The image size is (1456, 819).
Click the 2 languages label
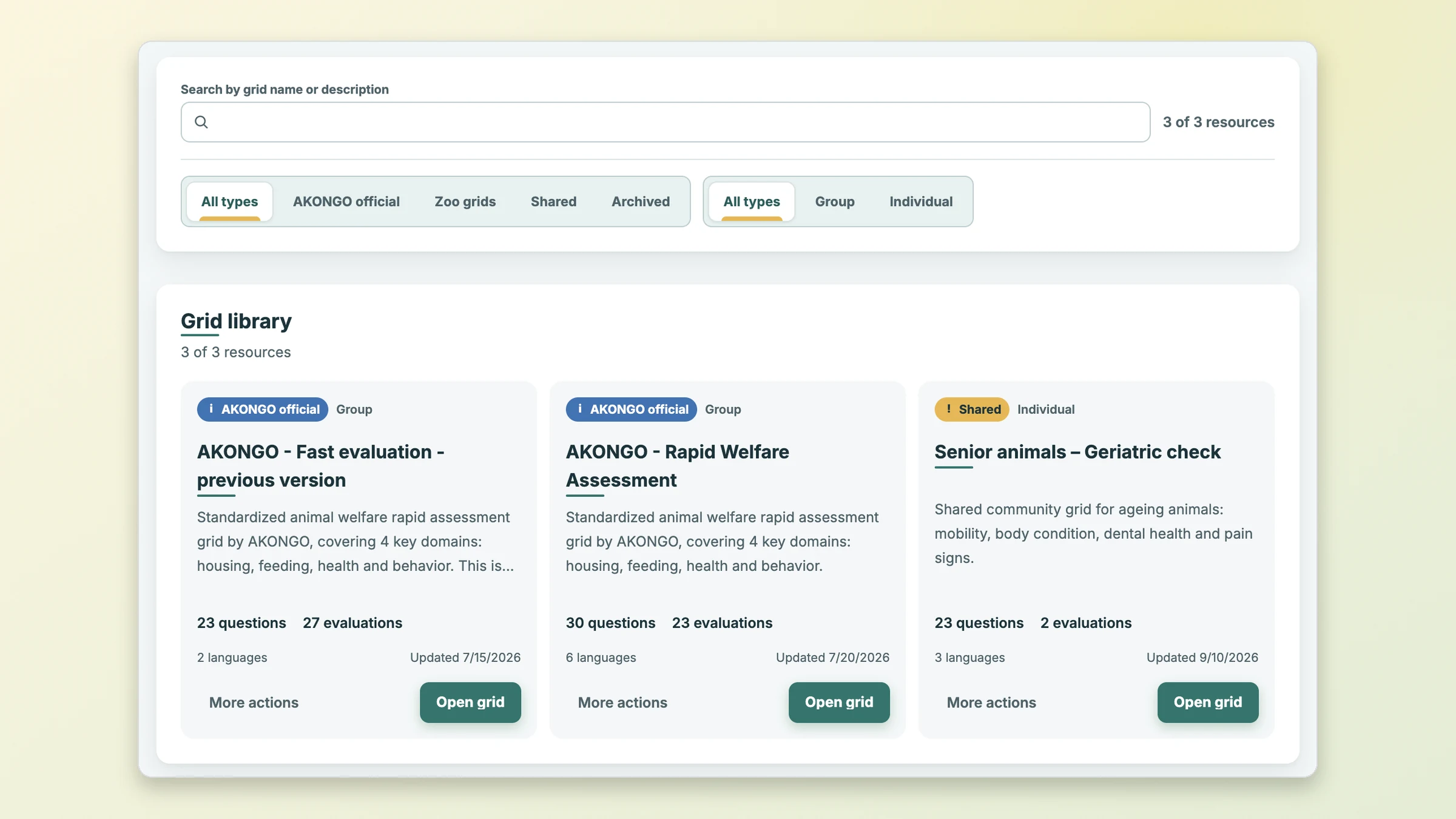pos(232,657)
